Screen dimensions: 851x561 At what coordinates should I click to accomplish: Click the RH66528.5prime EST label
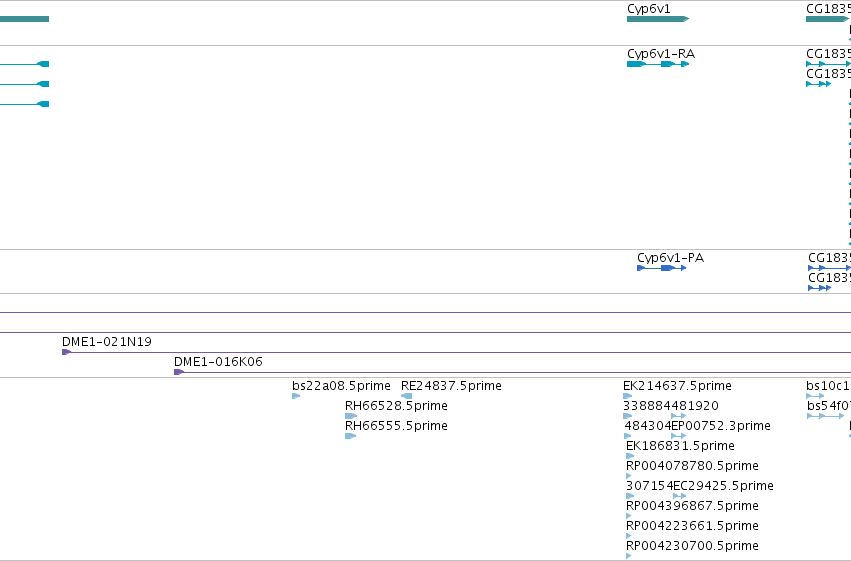click(x=396, y=406)
